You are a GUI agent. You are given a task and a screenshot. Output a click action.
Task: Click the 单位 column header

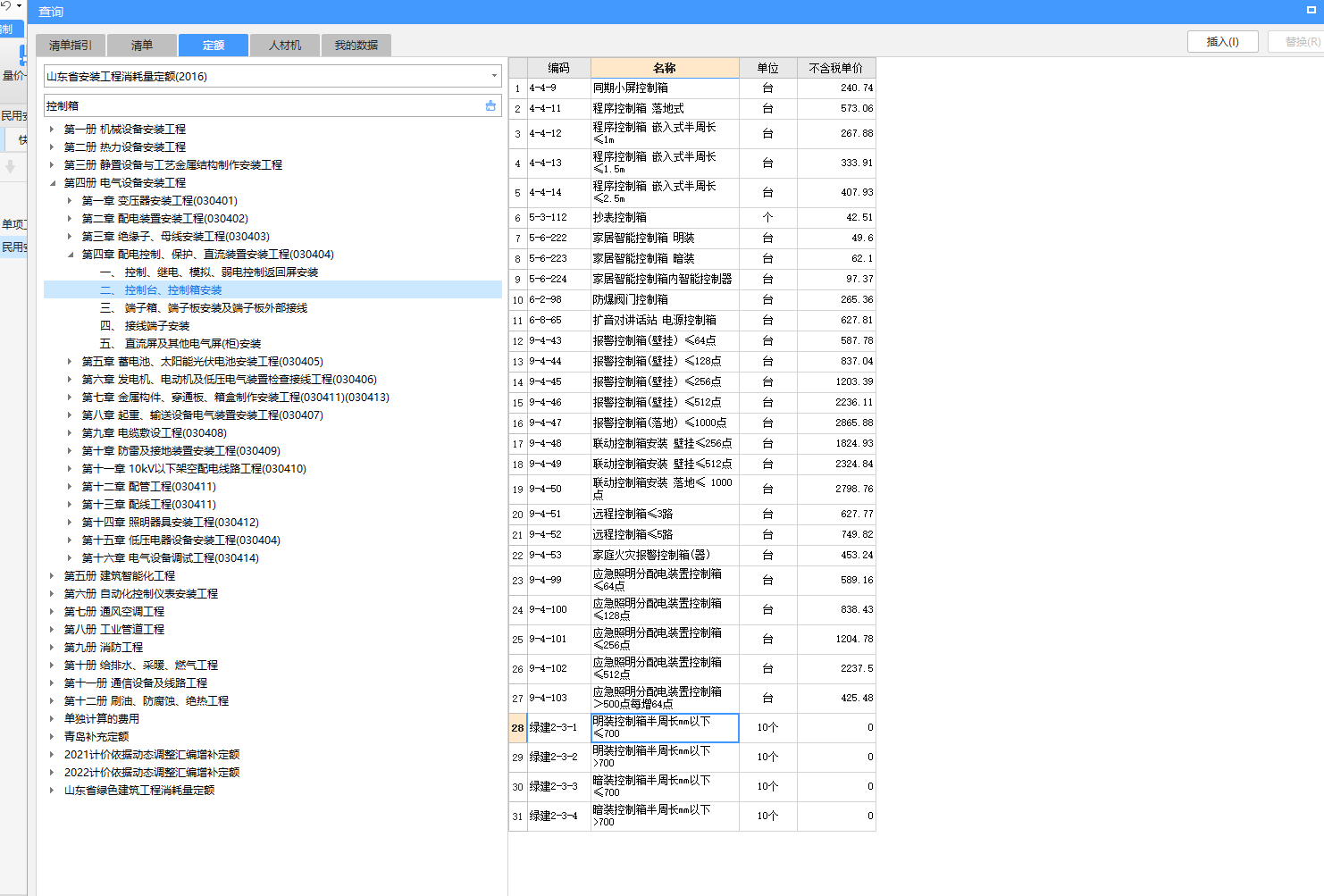(767, 68)
